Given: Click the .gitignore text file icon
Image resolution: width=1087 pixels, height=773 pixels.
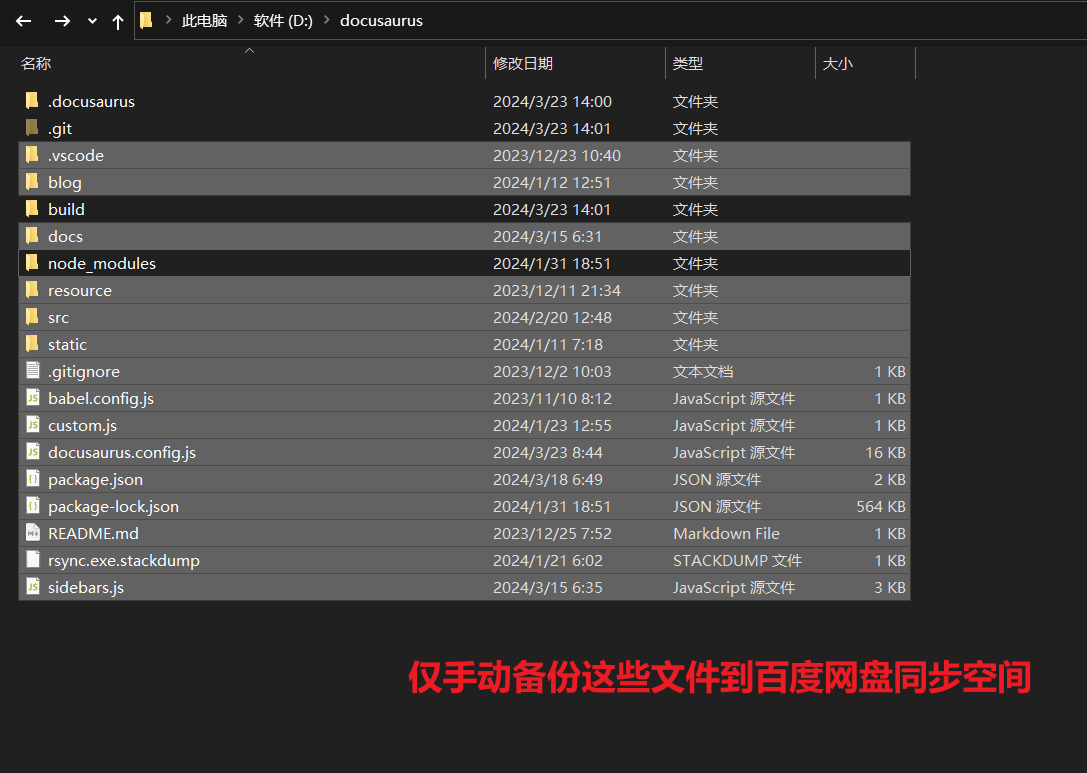Looking at the screenshot, I should (33, 370).
